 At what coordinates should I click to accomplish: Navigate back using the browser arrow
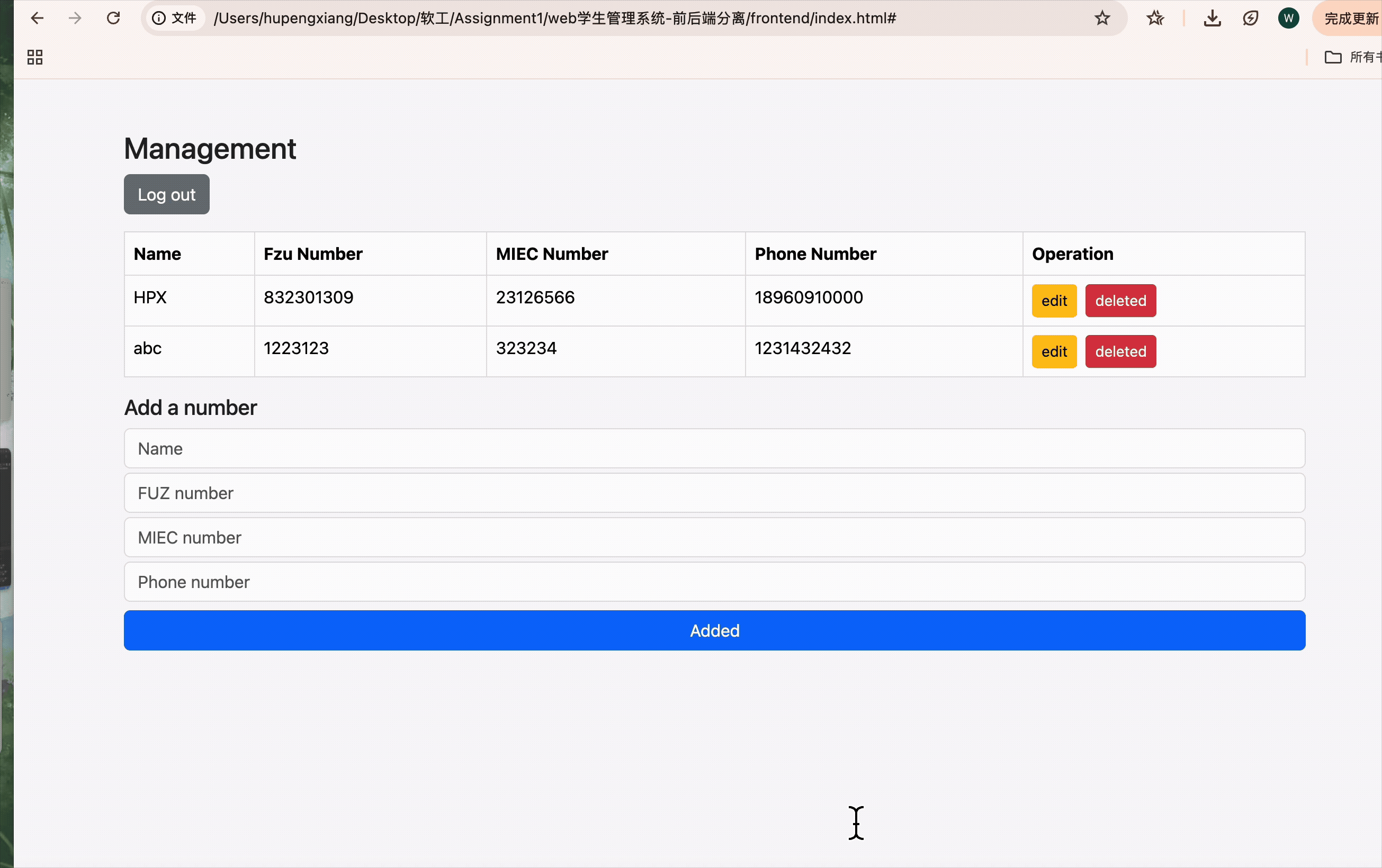(x=37, y=18)
